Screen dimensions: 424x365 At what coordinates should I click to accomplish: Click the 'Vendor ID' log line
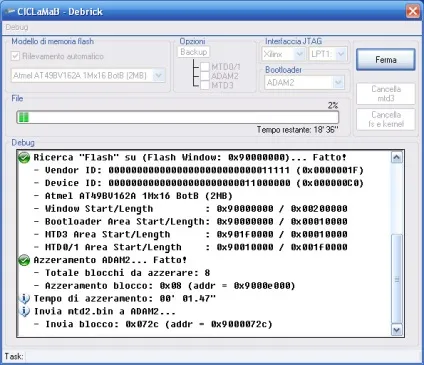(199, 170)
